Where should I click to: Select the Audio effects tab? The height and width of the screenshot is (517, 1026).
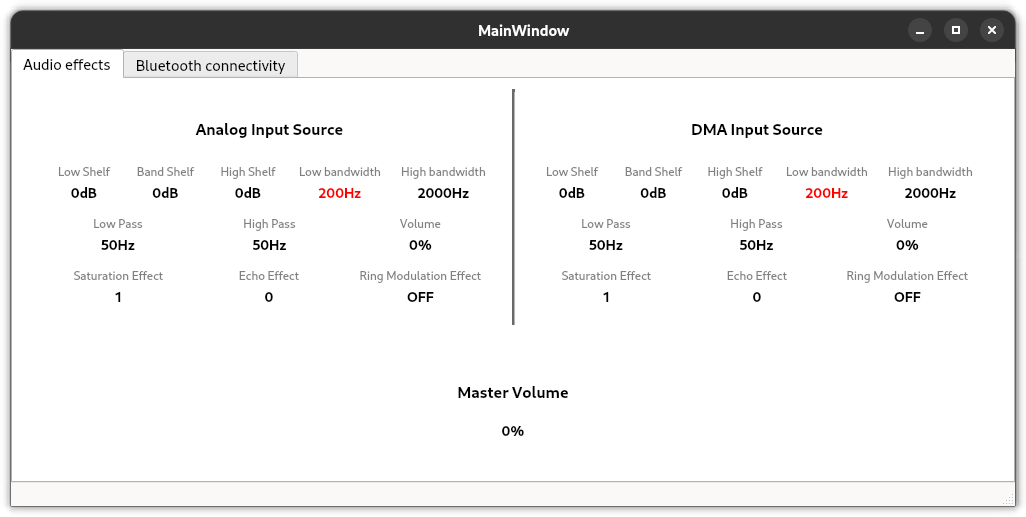pos(67,64)
